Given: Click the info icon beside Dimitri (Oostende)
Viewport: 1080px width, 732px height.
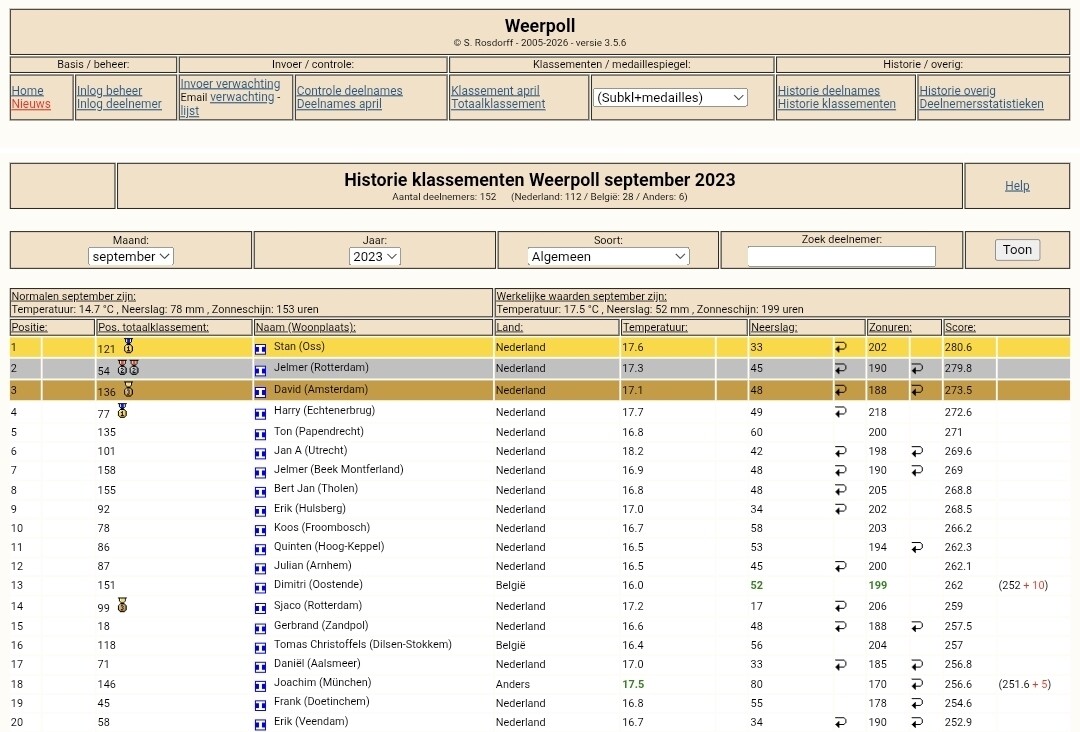Looking at the screenshot, I should pyautogui.click(x=260, y=587).
